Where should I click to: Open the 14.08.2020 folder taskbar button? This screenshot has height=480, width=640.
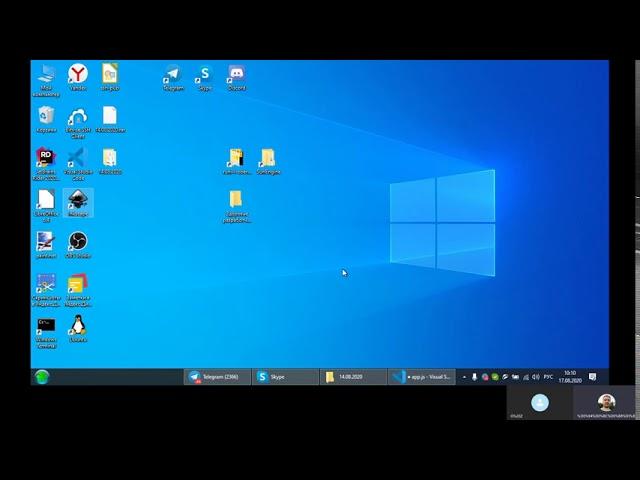(353, 377)
